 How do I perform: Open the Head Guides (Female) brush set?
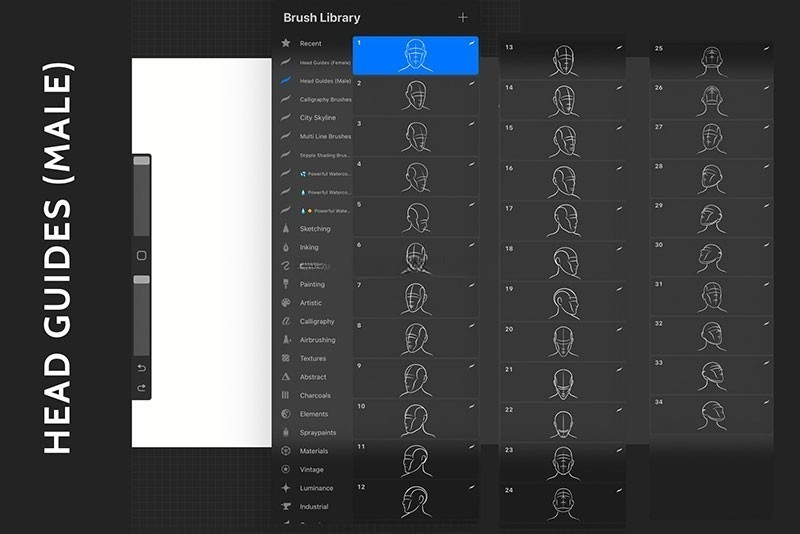tap(325, 63)
